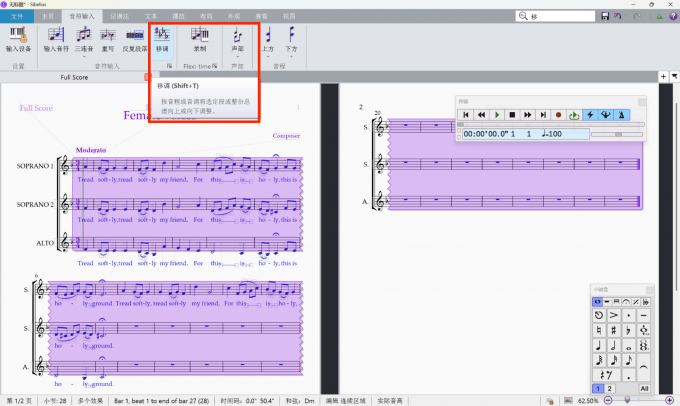Click the sharp sign on the keypad

tap(614, 331)
